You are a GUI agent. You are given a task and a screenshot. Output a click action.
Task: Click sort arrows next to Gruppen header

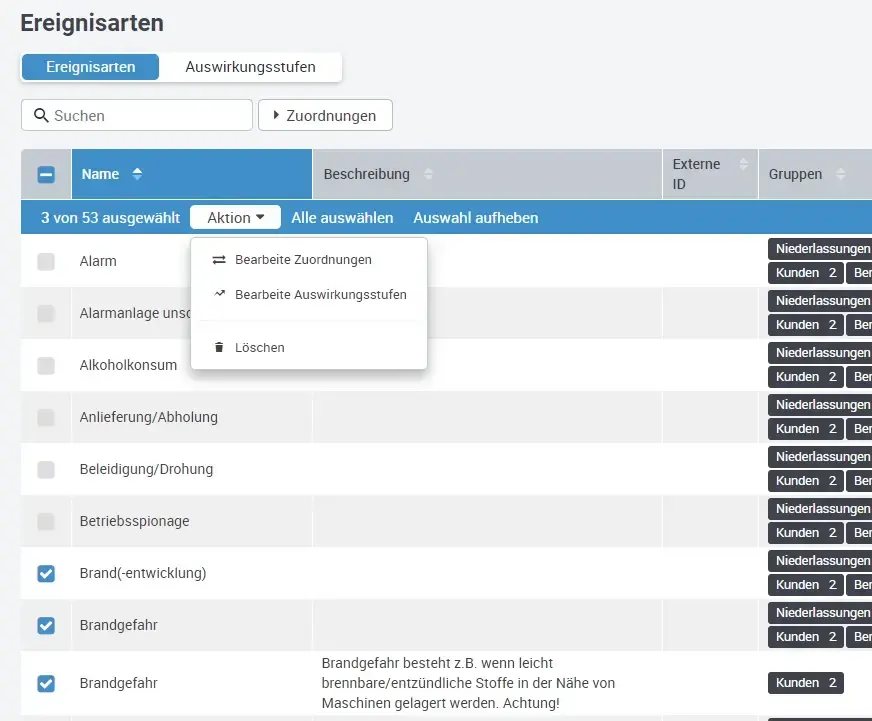point(840,174)
